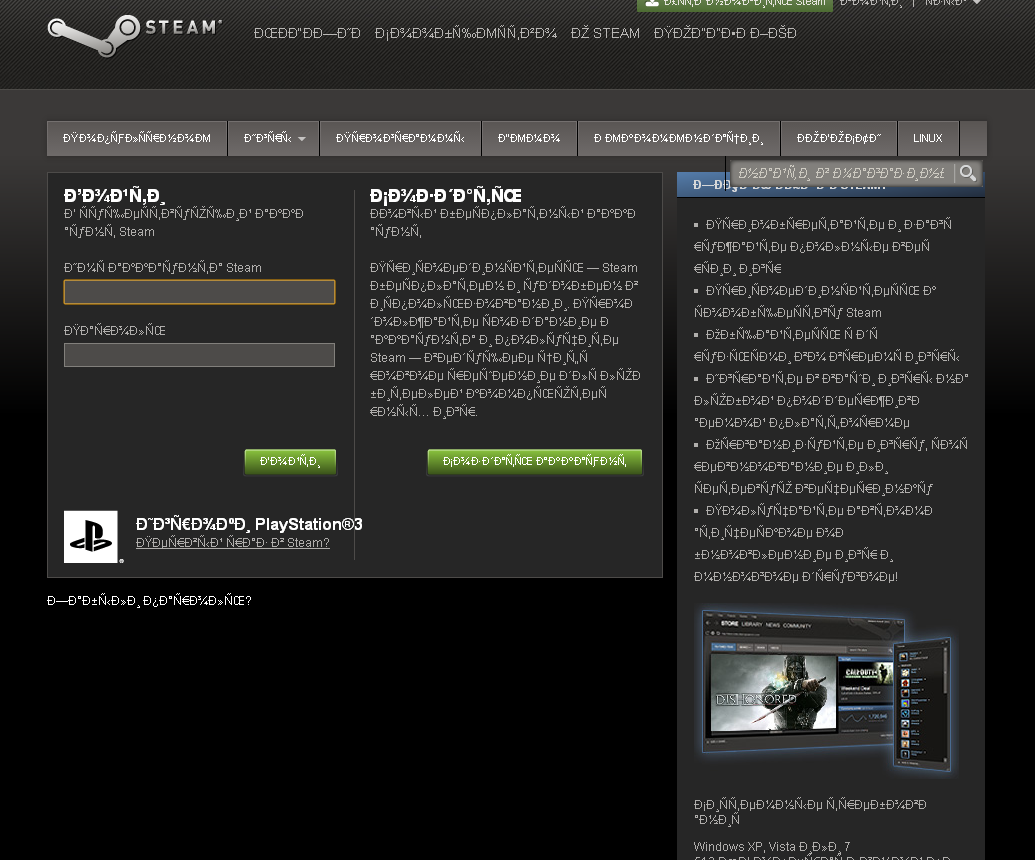Select News tab just left of LINUX
This screenshot has height=860, width=1035.
pos(838,138)
